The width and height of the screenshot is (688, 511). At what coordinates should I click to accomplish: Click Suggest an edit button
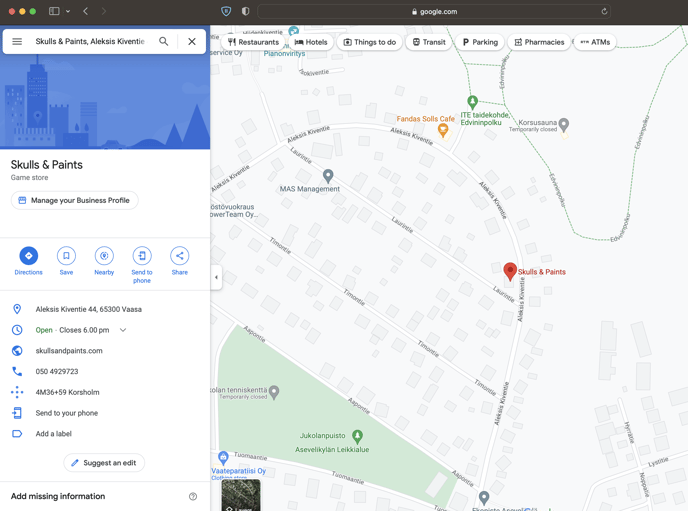[104, 463]
